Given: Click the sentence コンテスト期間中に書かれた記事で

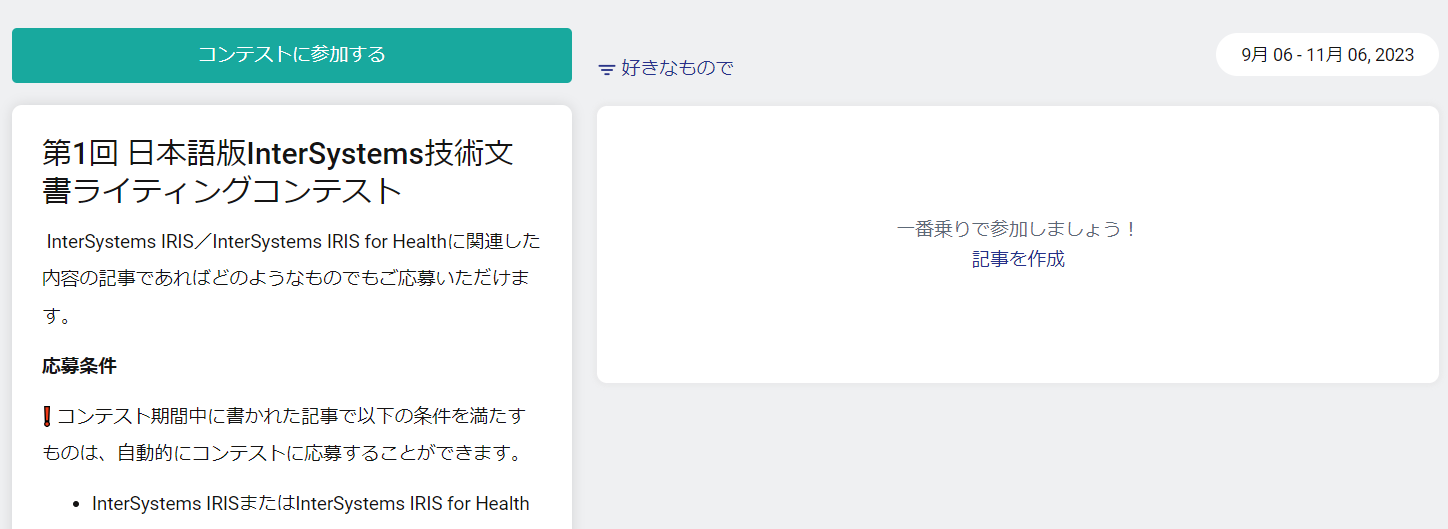Looking at the screenshot, I should 284,434.
